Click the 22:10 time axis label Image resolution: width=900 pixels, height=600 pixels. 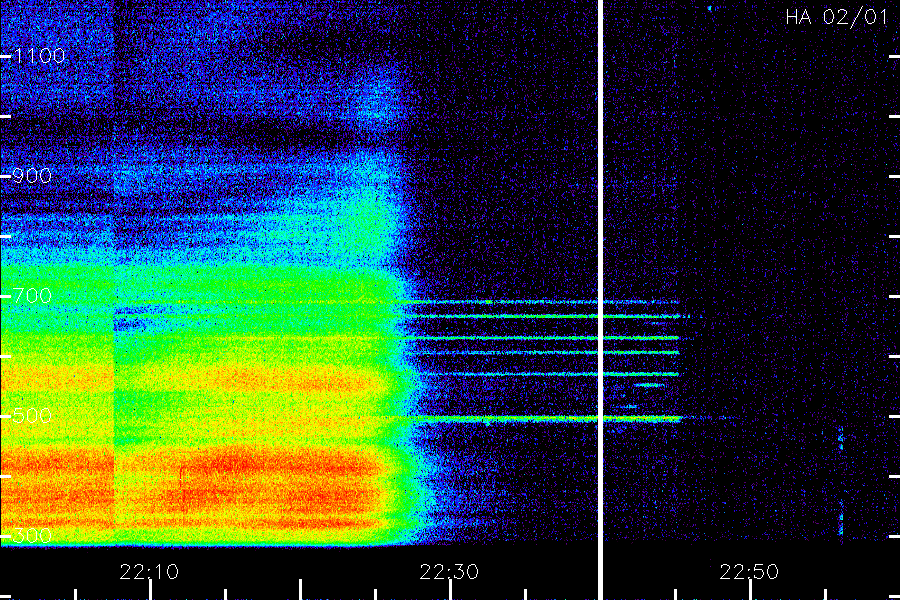pos(149,572)
